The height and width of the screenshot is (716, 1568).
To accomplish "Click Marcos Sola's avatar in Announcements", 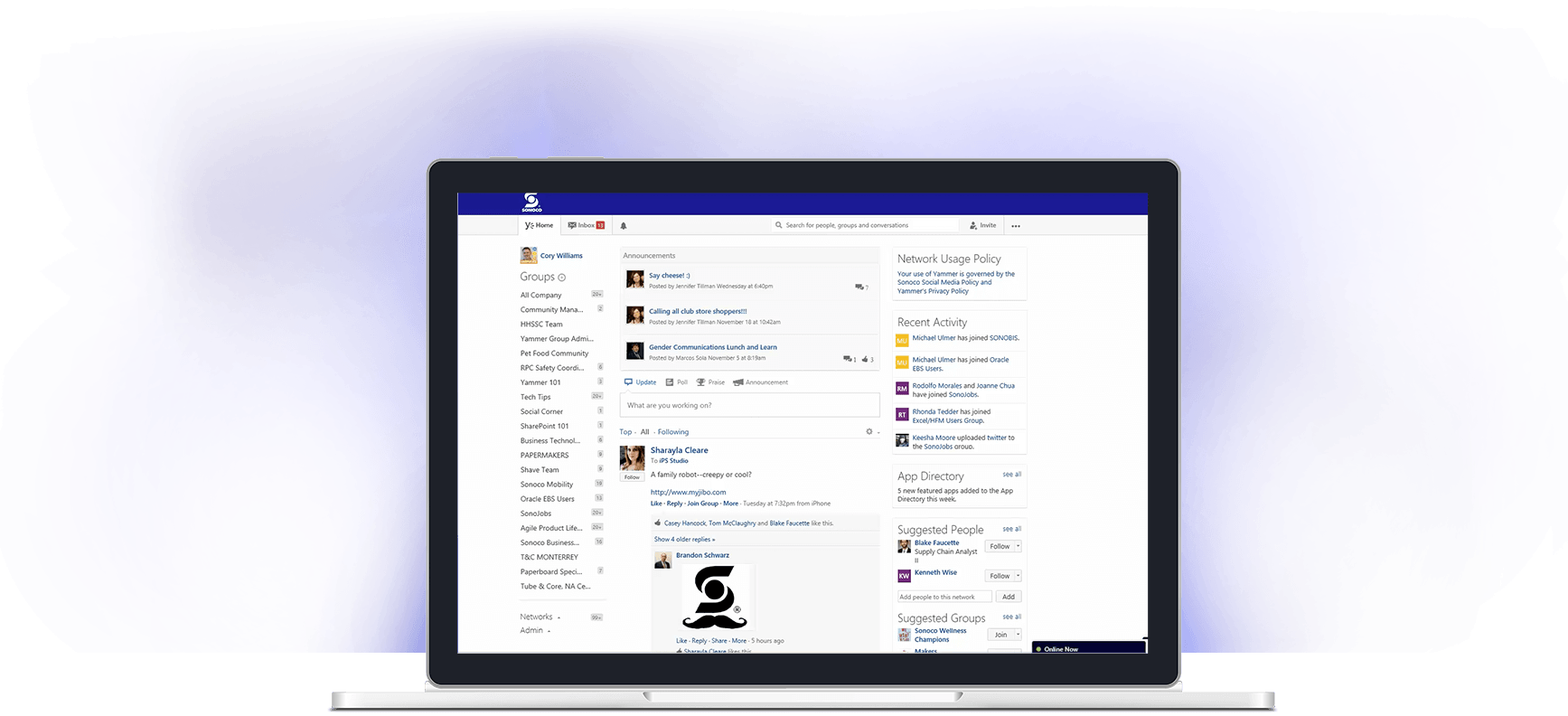I will click(635, 351).
